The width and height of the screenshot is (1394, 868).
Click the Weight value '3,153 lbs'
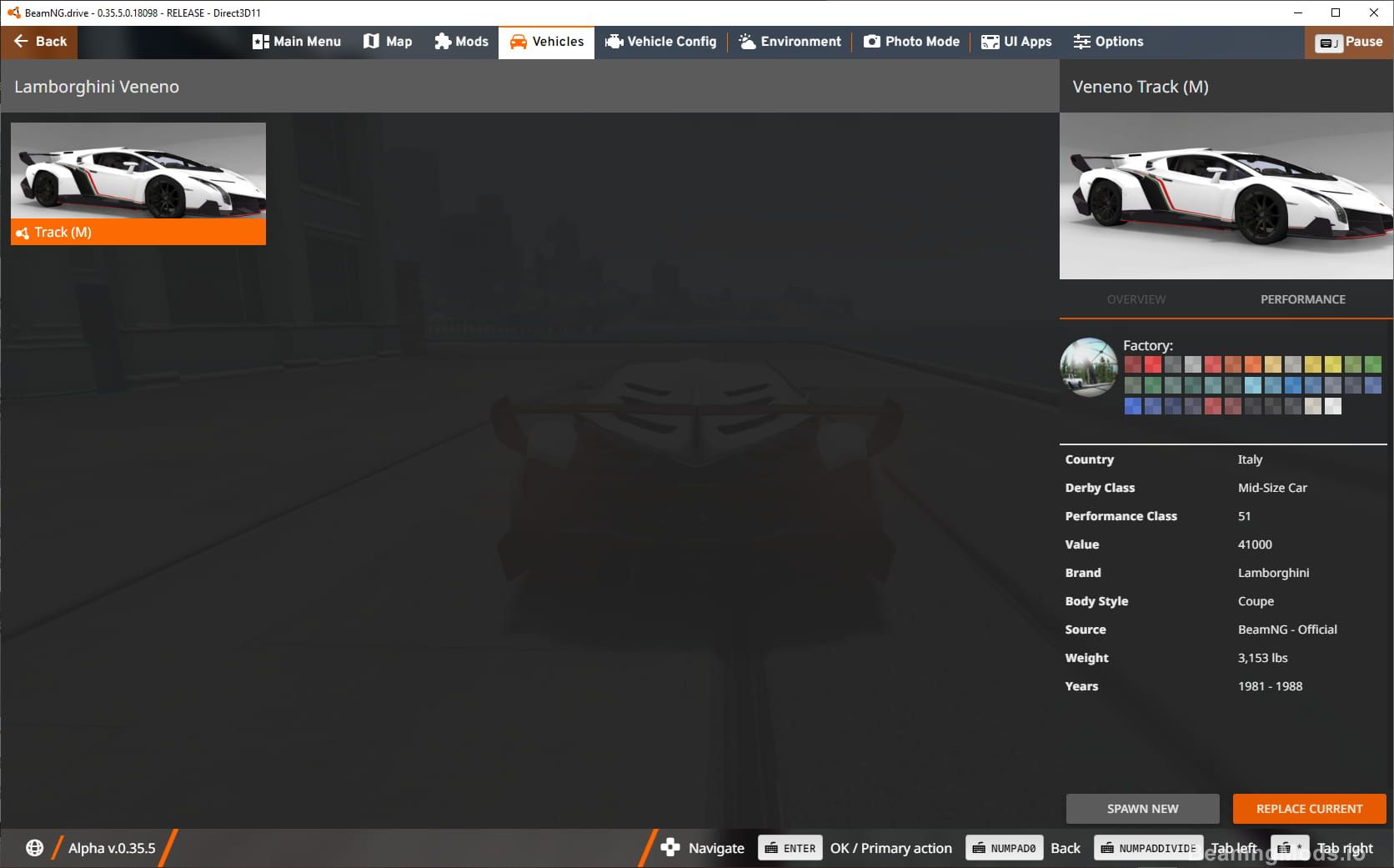tap(1262, 658)
